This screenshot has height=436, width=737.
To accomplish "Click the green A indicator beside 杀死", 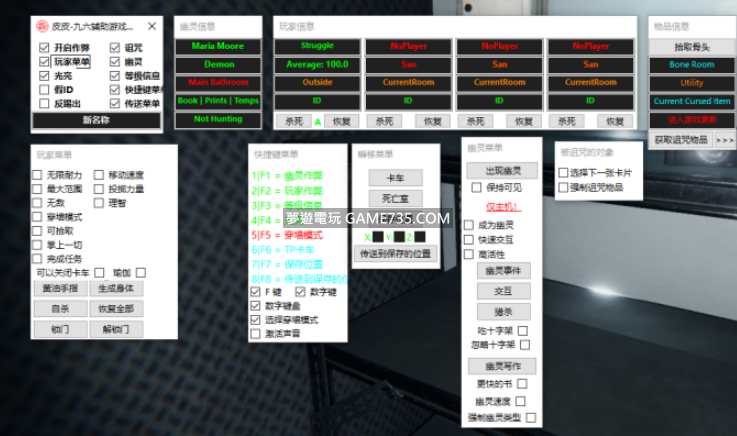I will point(318,121).
